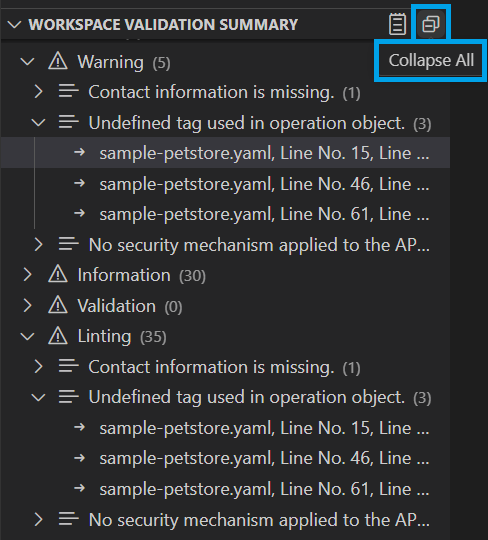
Task: Collapse the Linting (35) group
Action: tap(28, 336)
